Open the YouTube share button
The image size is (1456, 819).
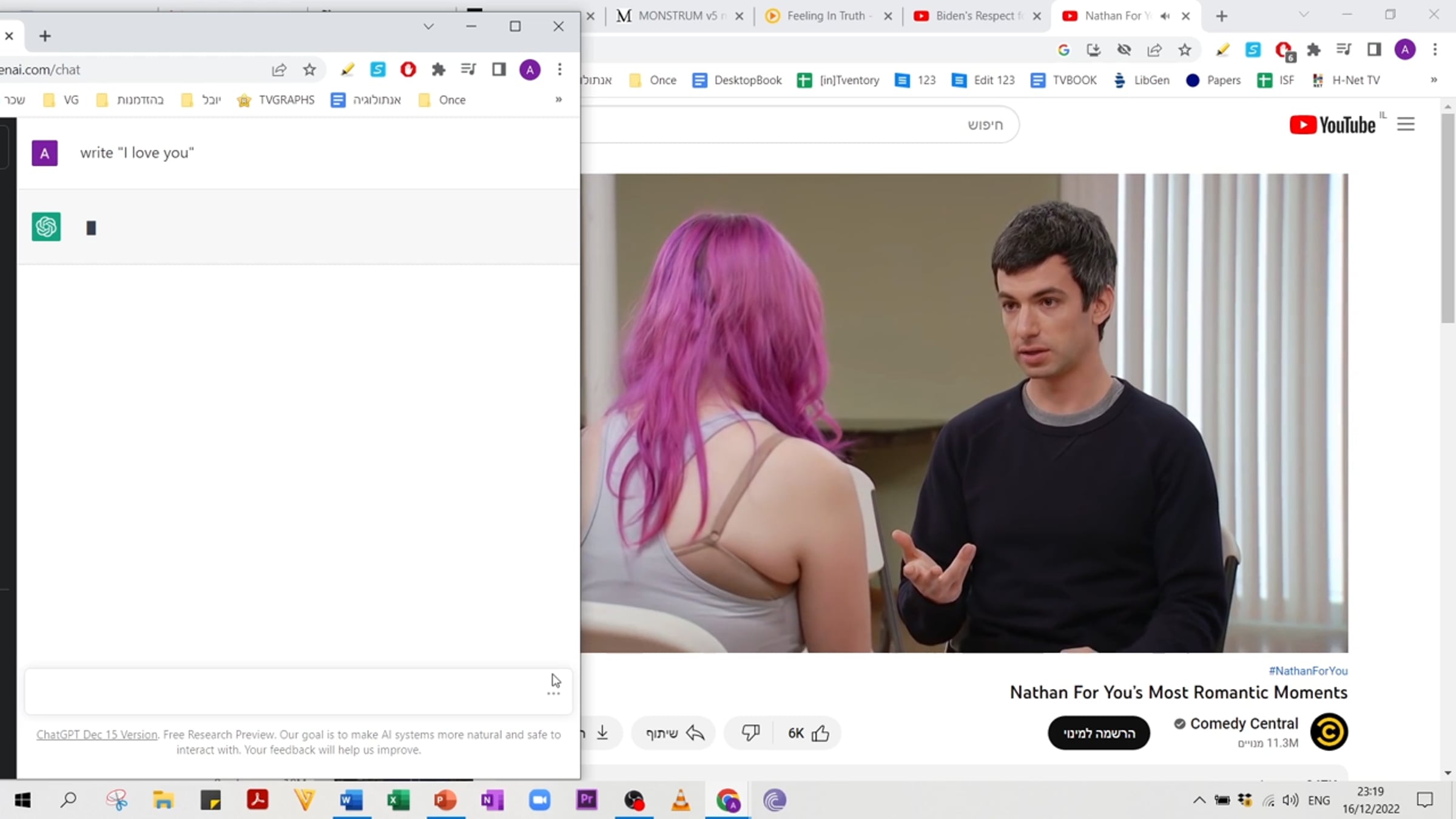pos(674,733)
